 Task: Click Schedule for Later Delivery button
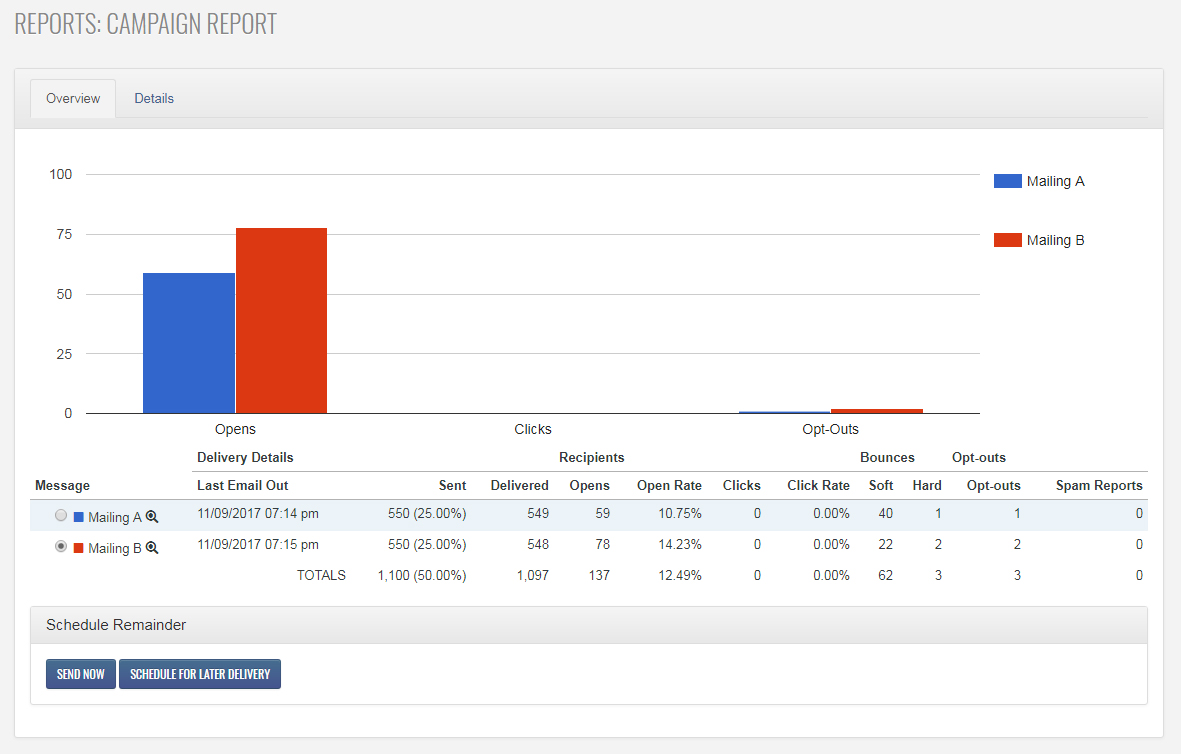point(200,674)
